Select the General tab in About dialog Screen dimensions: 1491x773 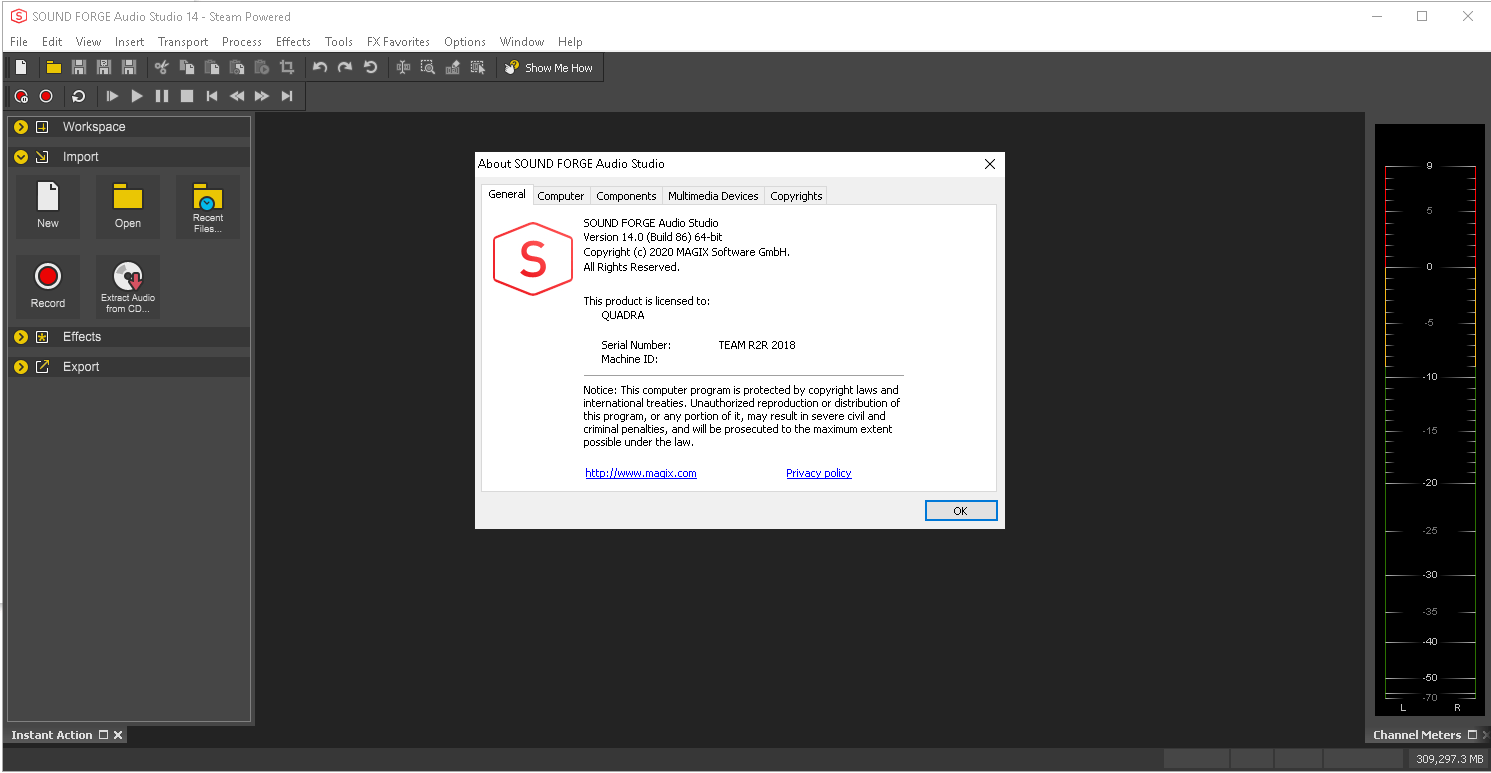click(507, 194)
